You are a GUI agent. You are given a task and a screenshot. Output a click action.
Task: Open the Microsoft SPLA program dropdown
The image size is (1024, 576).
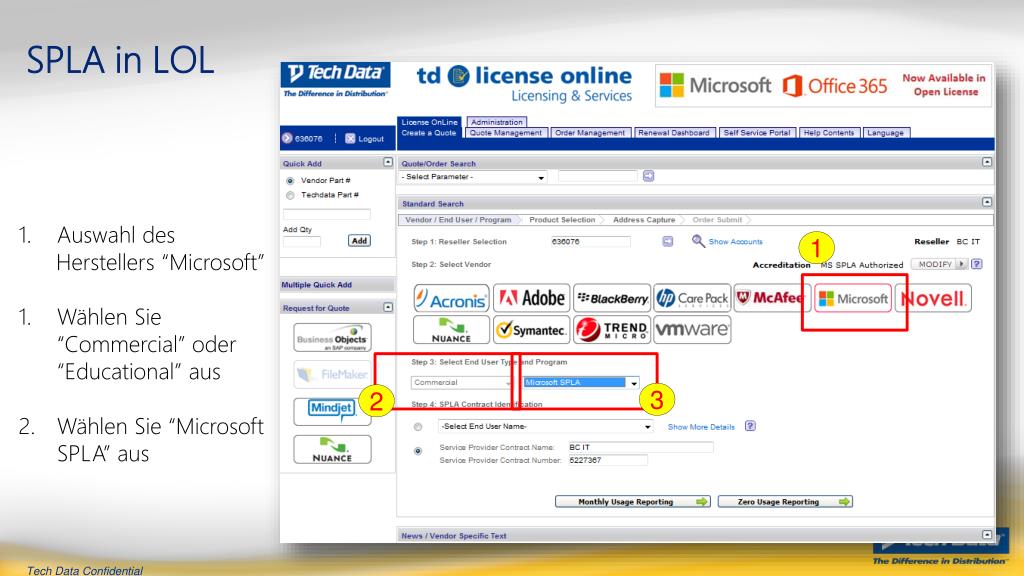point(581,383)
